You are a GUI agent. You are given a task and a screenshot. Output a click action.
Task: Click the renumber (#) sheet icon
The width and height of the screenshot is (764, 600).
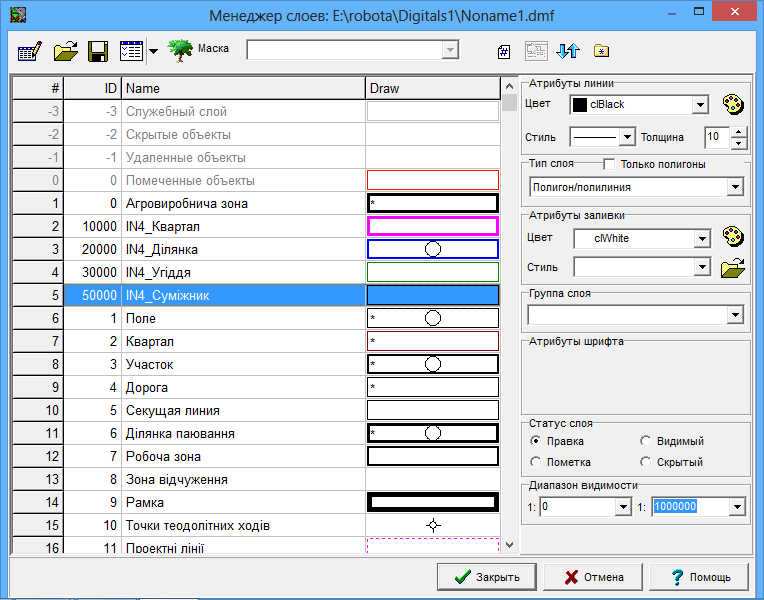[x=504, y=51]
